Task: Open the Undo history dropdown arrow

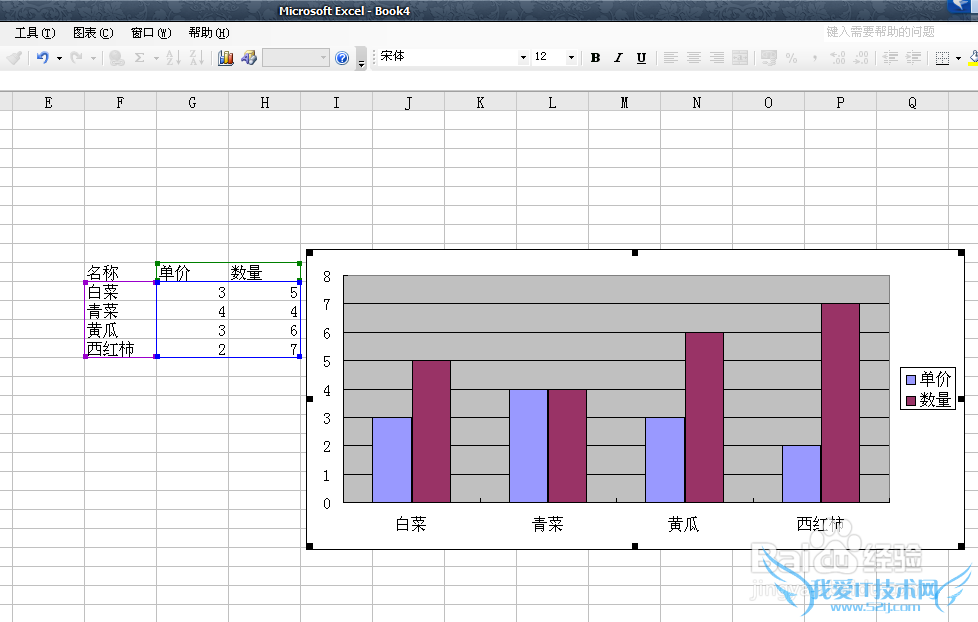Action: pyautogui.click(x=59, y=58)
